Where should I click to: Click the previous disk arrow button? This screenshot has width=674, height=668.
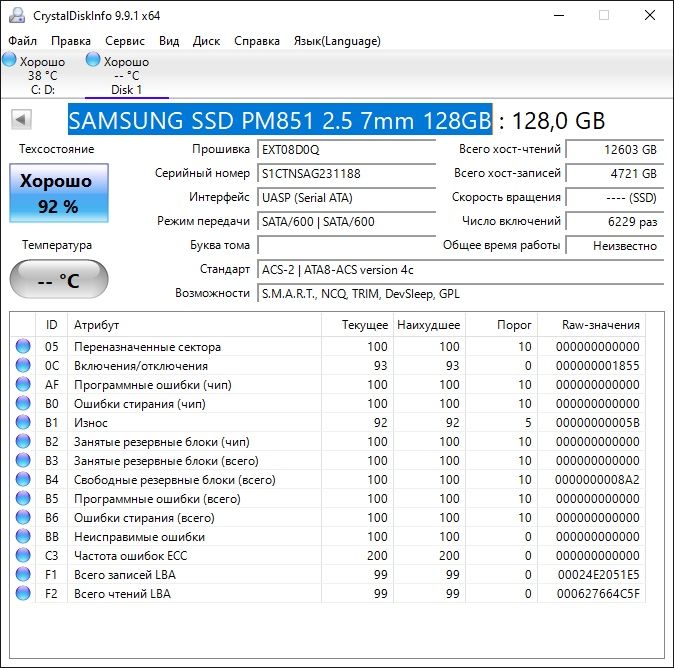[21, 120]
